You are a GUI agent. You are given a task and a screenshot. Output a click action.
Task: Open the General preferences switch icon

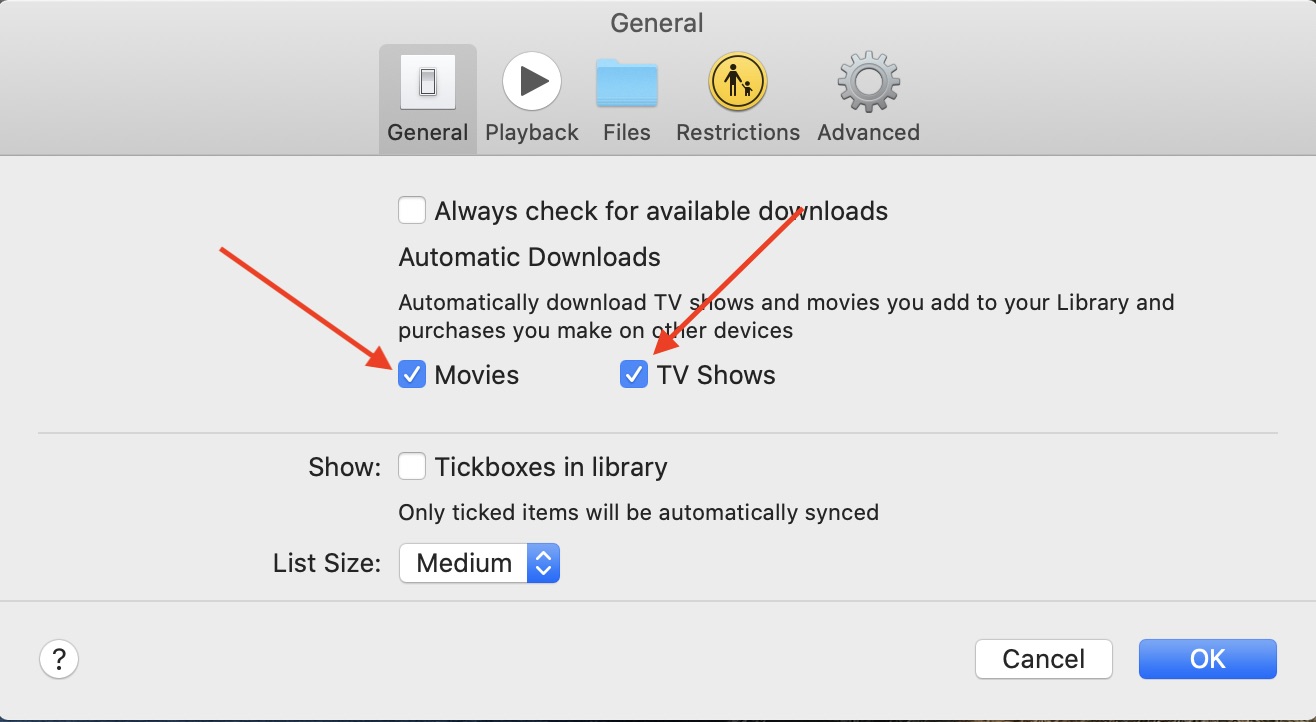point(428,82)
